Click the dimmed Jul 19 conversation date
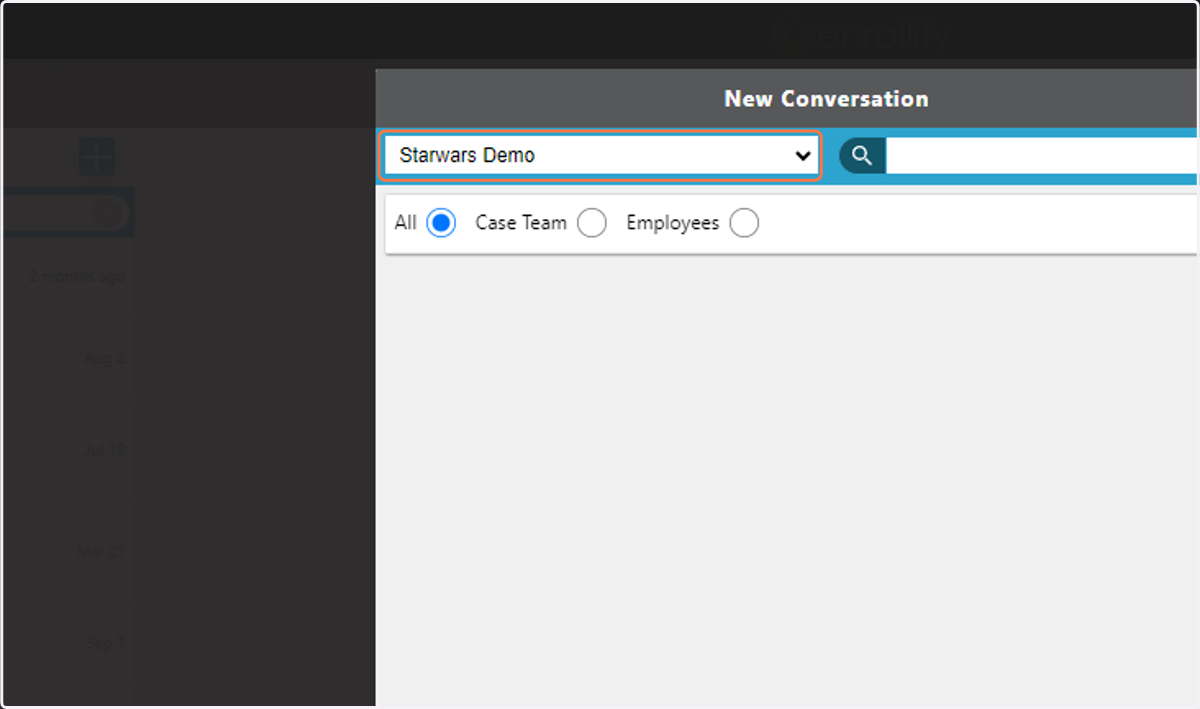Image resolution: width=1200 pixels, height=709 pixels. pos(105,450)
